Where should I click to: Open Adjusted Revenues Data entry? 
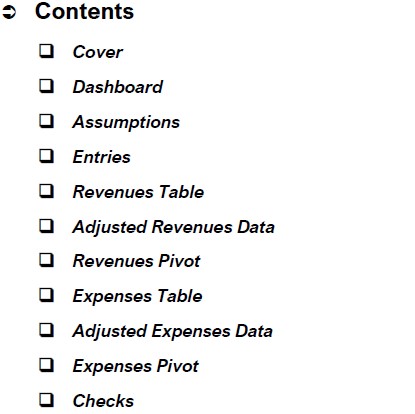[x=173, y=227]
